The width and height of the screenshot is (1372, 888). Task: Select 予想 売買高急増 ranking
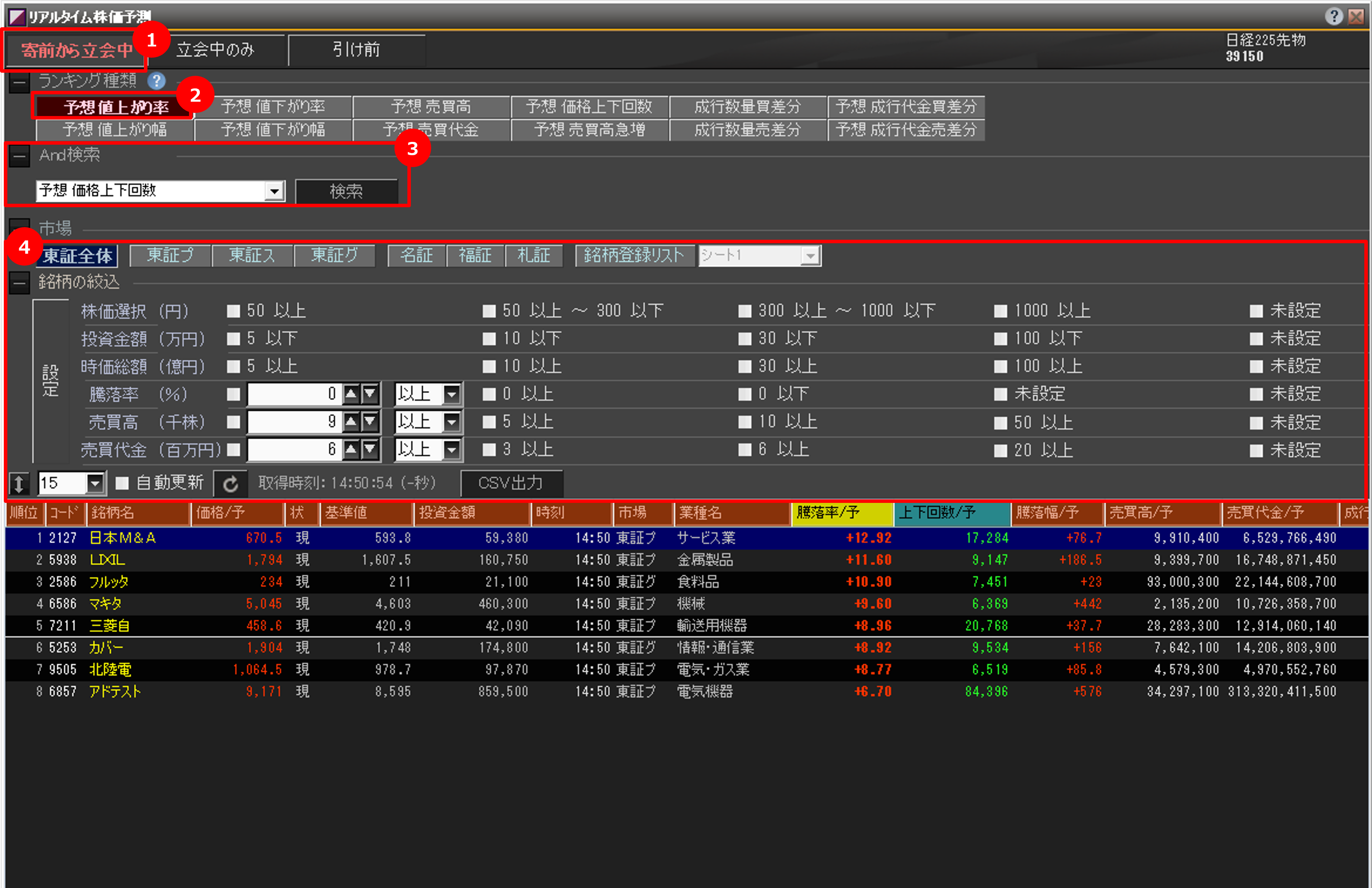[x=590, y=130]
